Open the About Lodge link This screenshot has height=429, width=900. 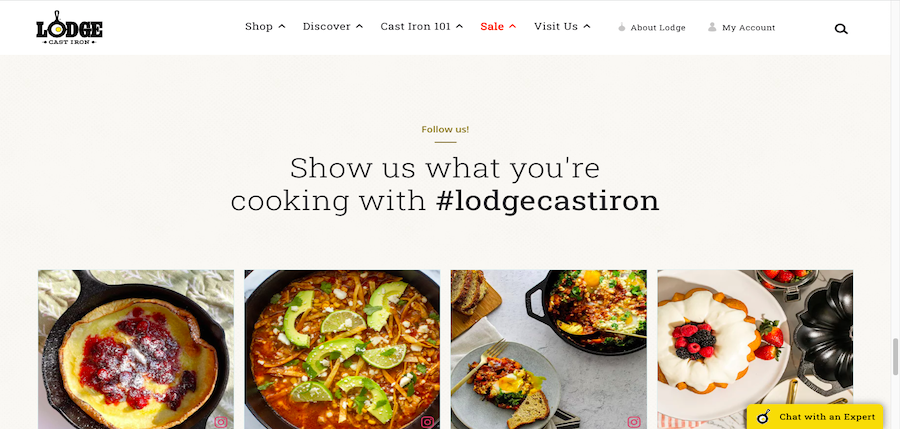click(x=658, y=28)
